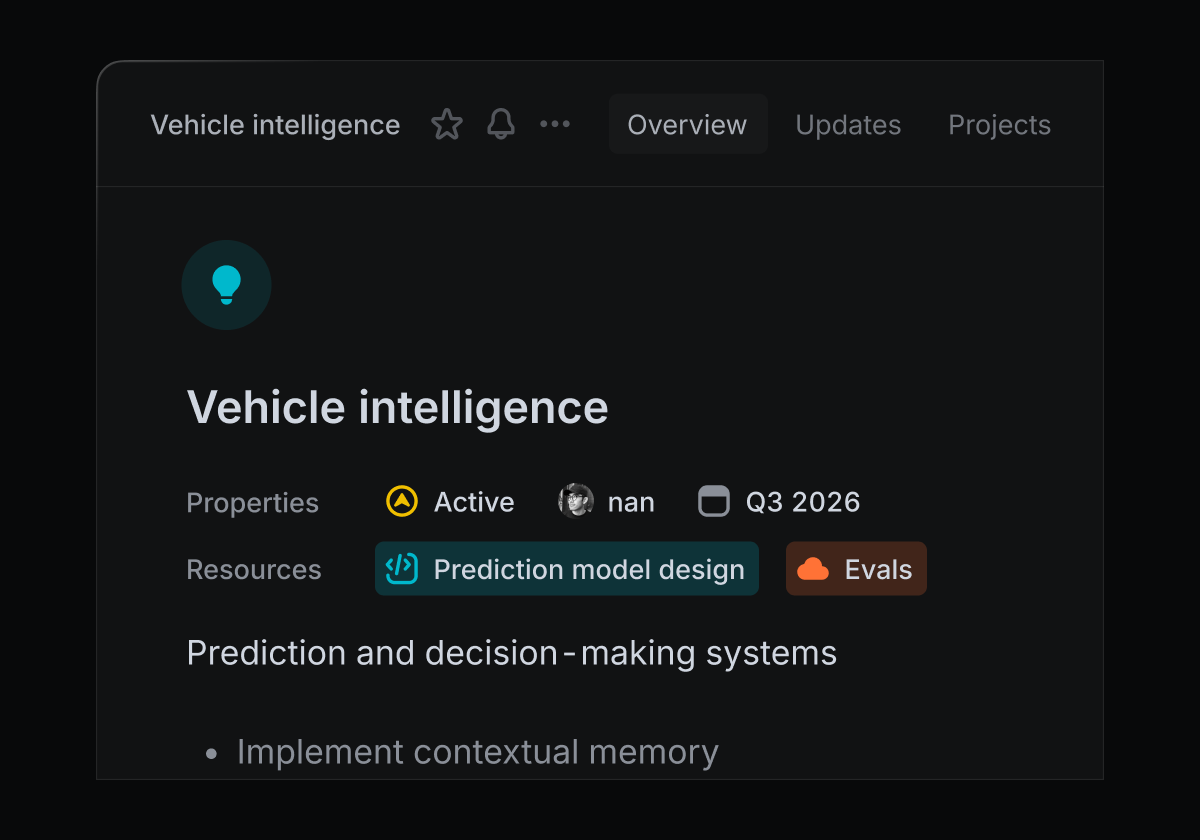The height and width of the screenshot is (840, 1200).
Task: Go to the Projects tab
Action: (x=999, y=125)
